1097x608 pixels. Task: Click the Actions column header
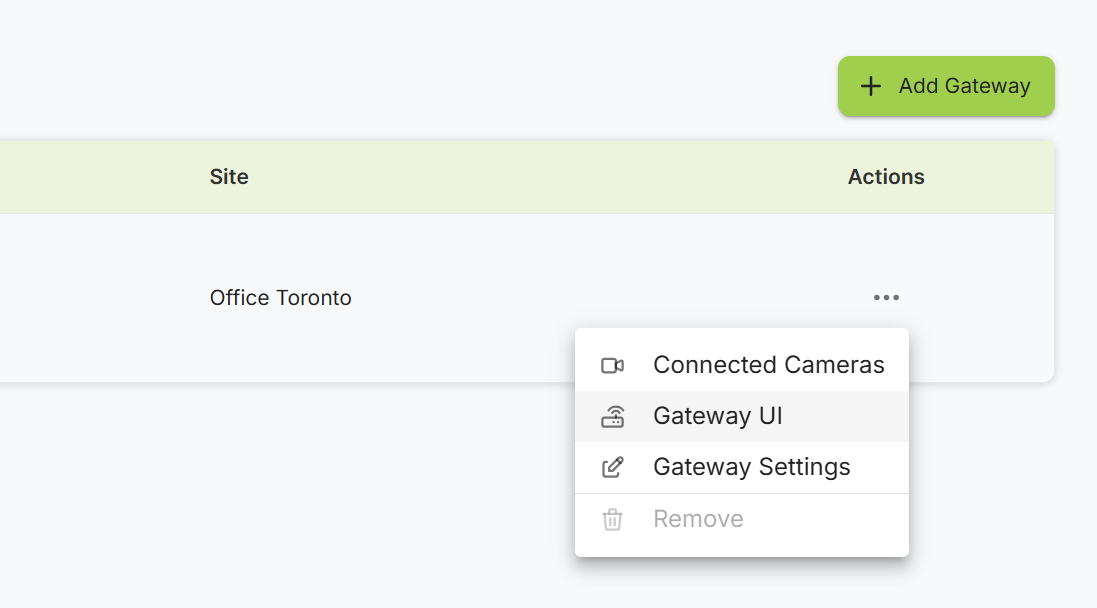coord(886,177)
